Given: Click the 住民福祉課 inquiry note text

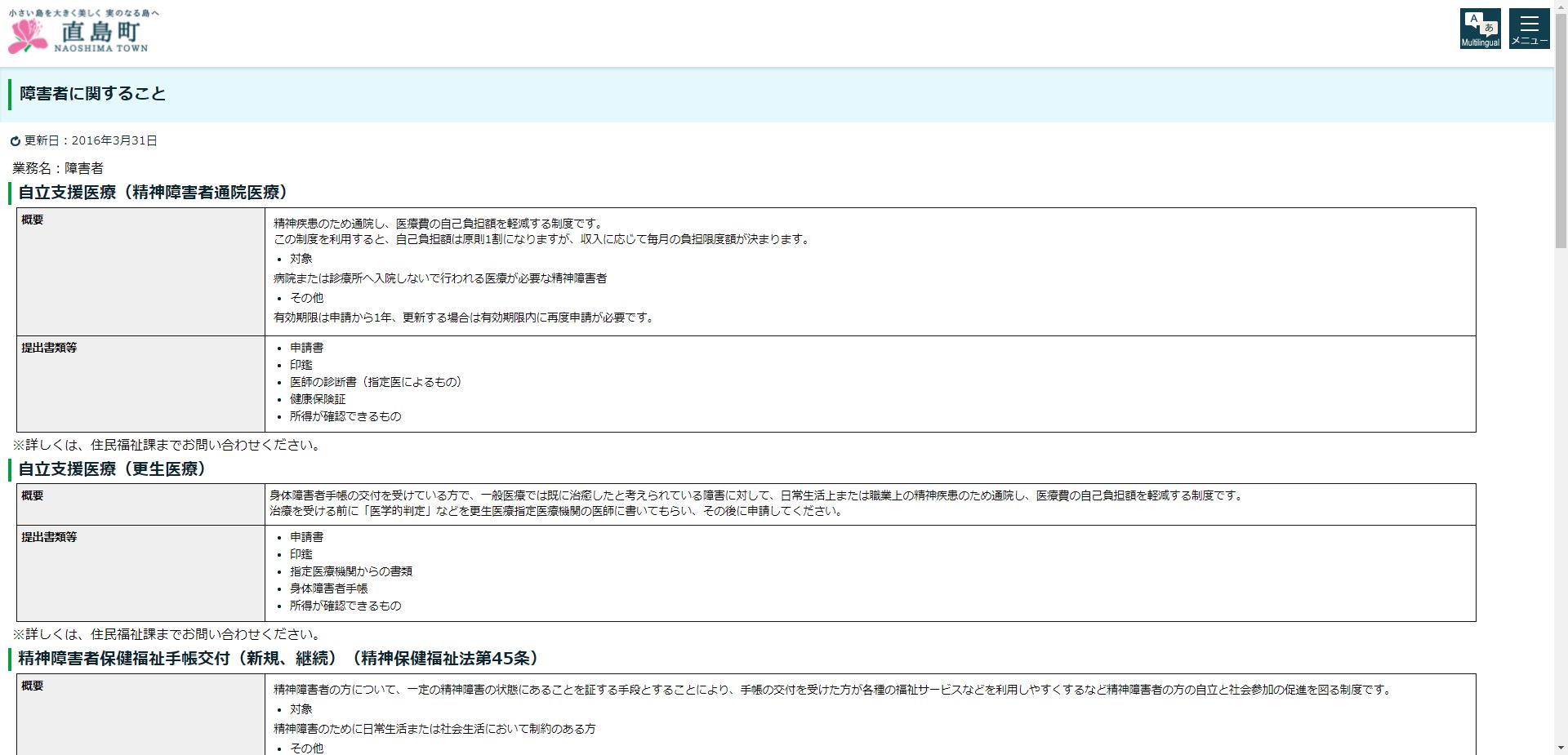Looking at the screenshot, I should pyautogui.click(x=163, y=445).
